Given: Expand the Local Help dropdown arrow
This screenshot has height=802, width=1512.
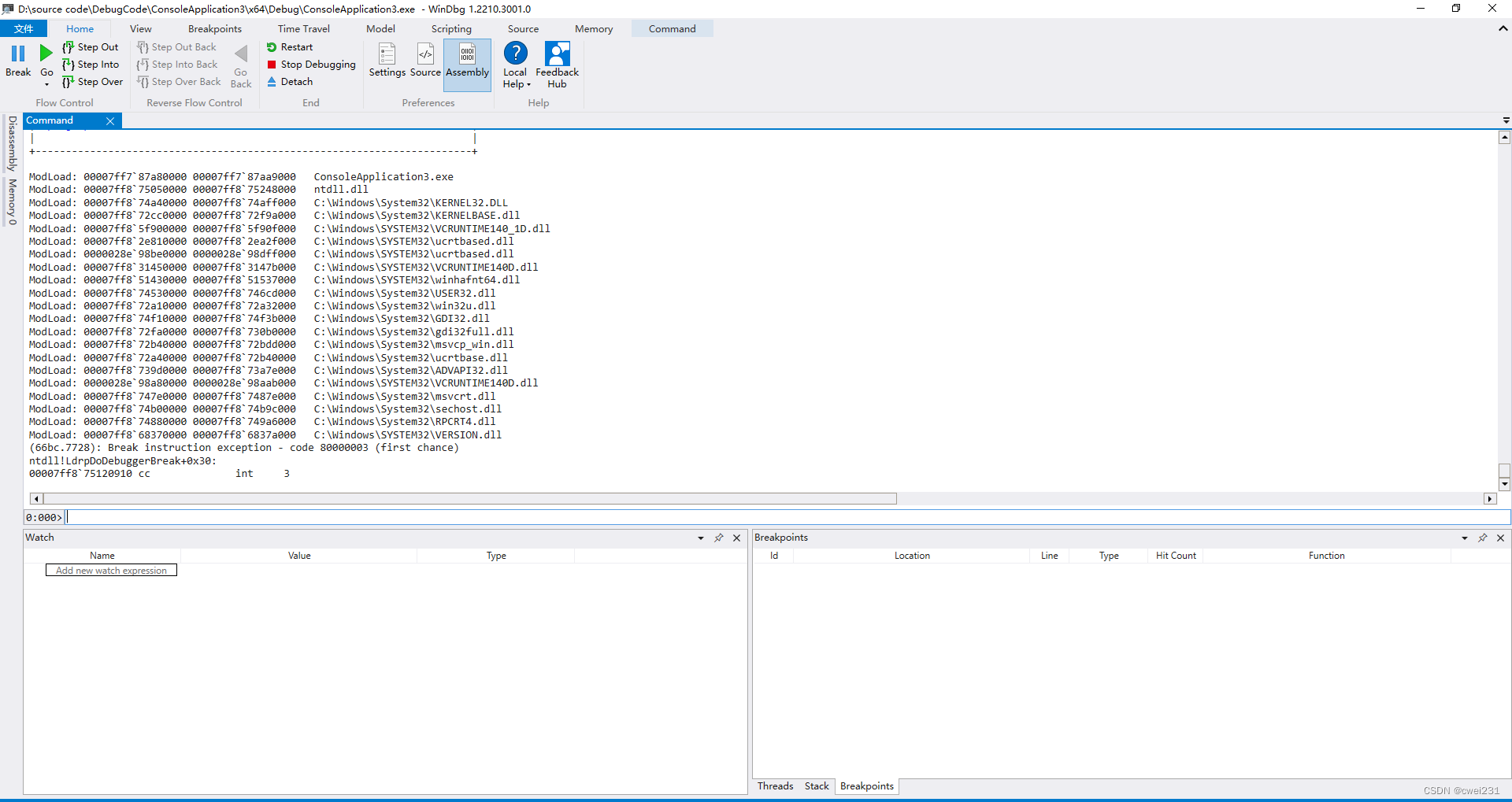Looking at the screenshot, I should (x=527, y=84).
